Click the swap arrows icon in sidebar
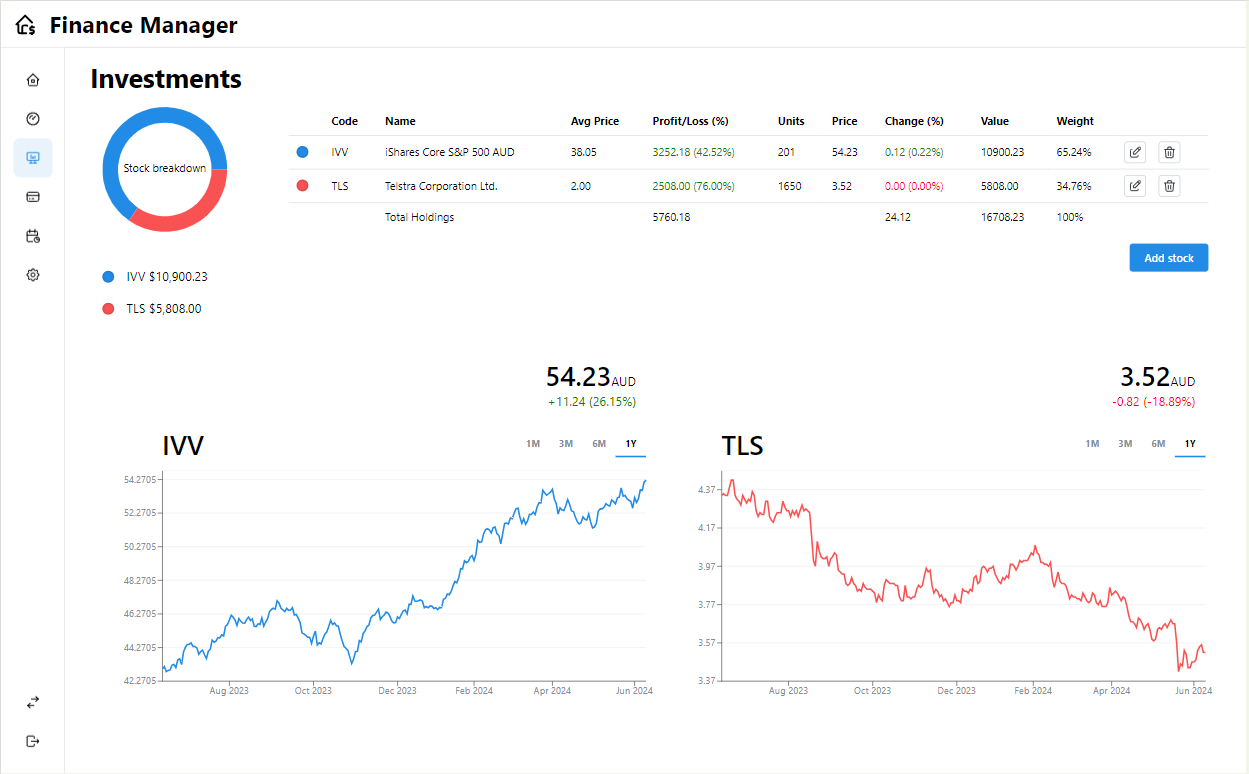Viewport: 1249px width, 774px height. point(33,703)
